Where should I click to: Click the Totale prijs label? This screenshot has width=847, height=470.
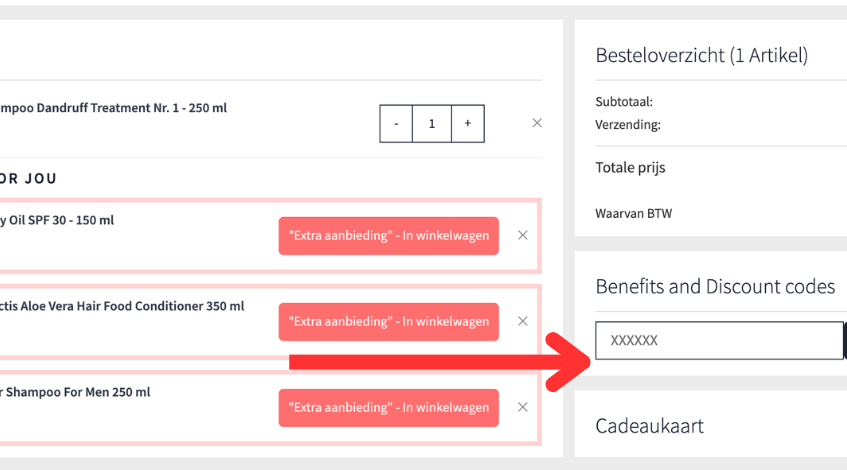630,167
